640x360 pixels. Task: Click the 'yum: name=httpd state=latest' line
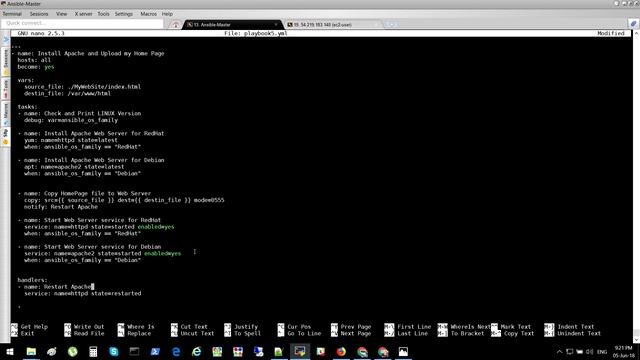point(71,140)
